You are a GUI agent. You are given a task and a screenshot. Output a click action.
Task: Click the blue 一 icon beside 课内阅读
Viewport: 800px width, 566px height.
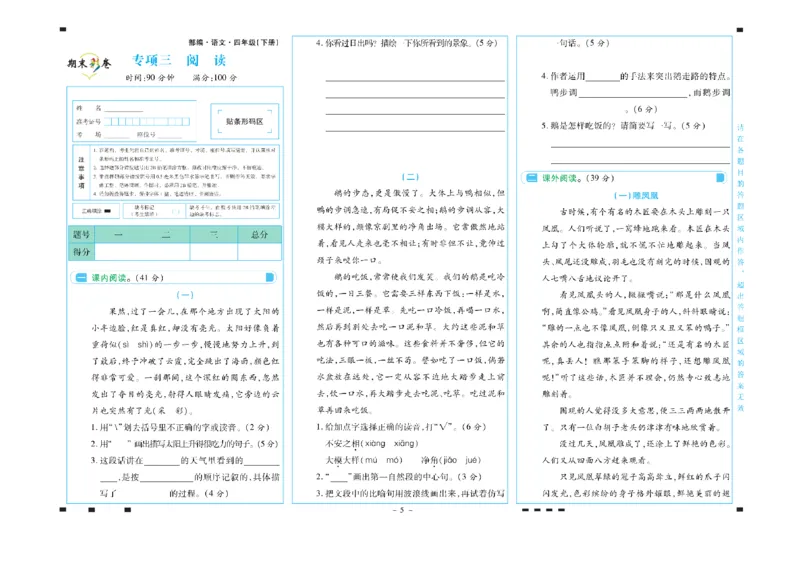(81, 278)
